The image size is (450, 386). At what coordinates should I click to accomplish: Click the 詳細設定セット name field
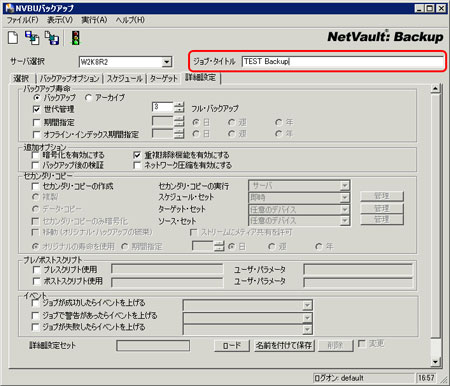click(153, 346)
